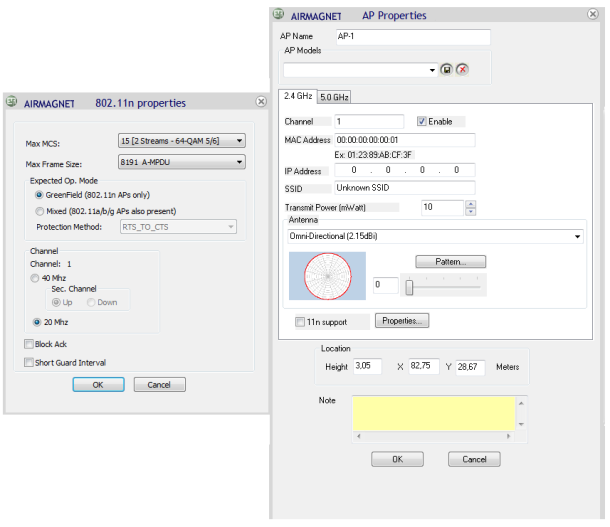The width and height of the screenshot is (610, 527).
Task: Choose the 20 Mhz channel width
Action: tap(37, 322)
